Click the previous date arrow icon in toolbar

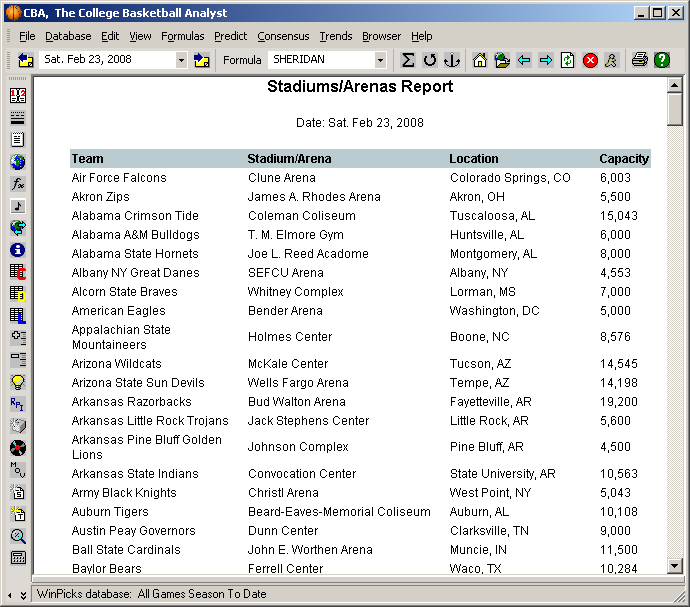point(26,60)
